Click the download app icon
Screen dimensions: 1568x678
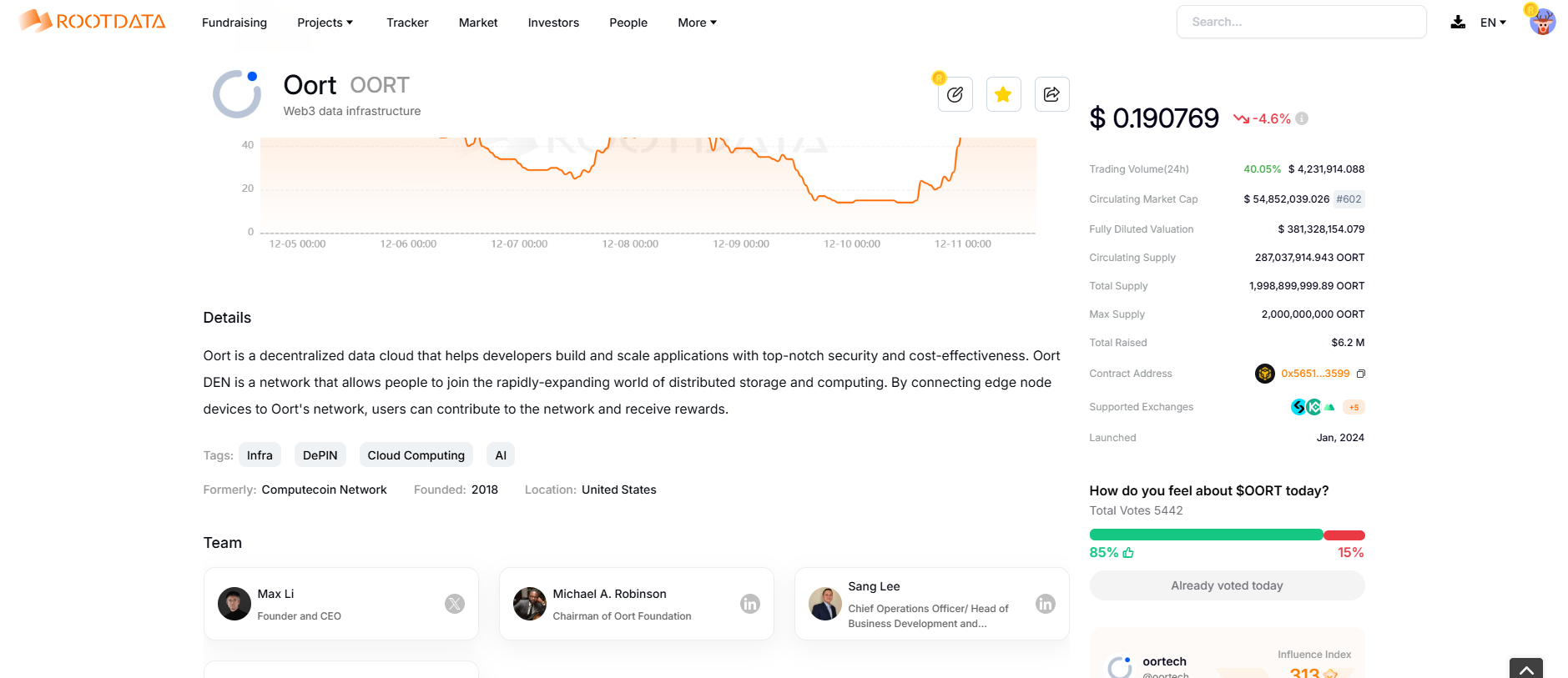[x=1458, y=23]
